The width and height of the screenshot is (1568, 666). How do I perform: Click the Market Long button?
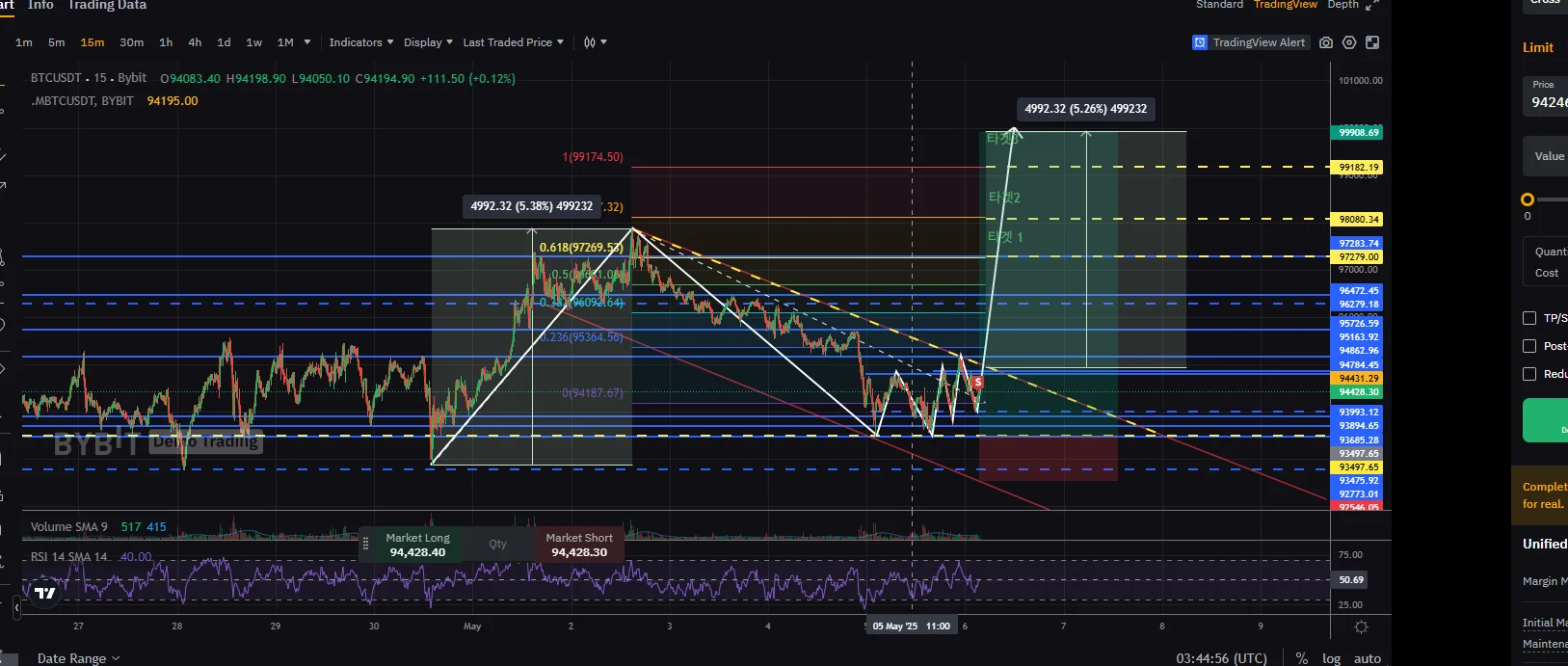pyautogui.click(x=417, y=545)
